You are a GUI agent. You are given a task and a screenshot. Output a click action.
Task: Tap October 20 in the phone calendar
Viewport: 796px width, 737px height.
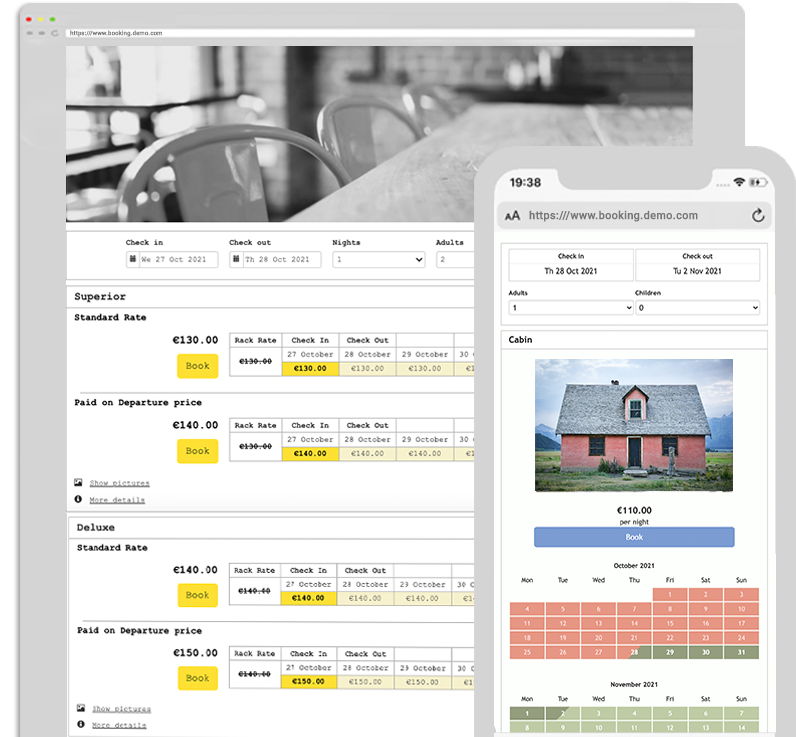pos(599,638)
